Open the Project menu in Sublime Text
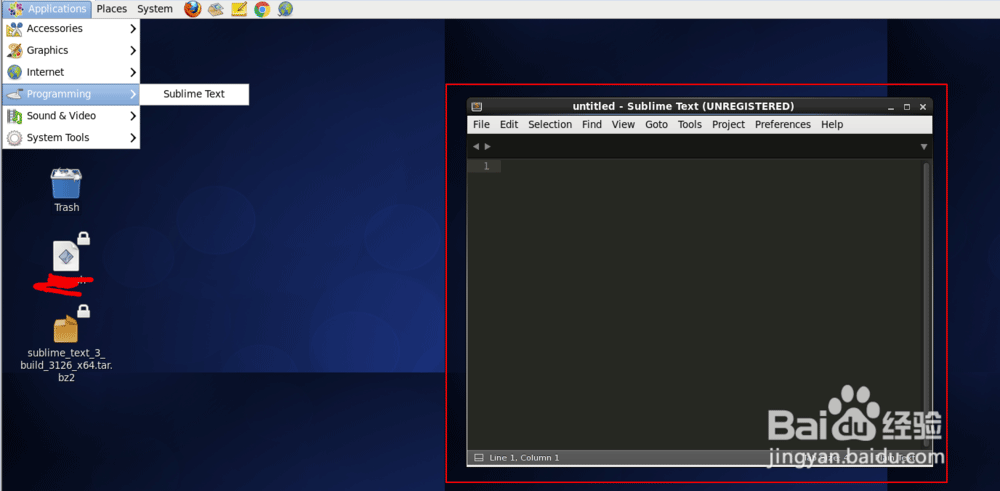The width and height of the screenshot is (1000, 491). click(x=728, y=124)
